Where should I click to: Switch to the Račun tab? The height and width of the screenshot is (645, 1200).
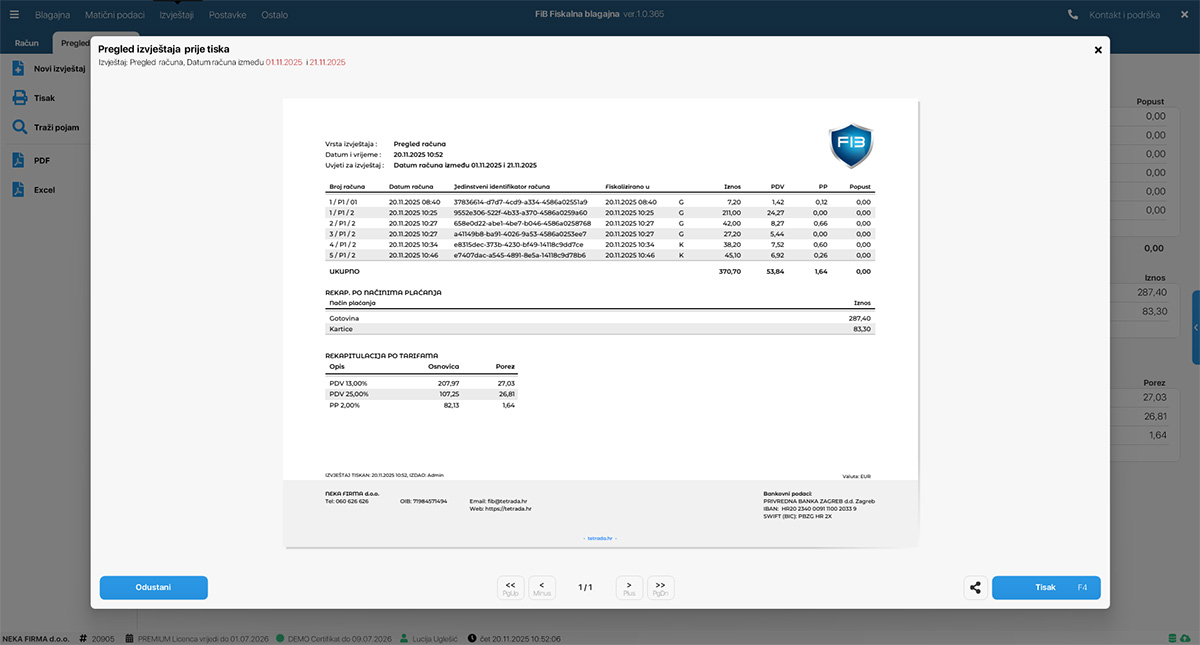[26, 44]
